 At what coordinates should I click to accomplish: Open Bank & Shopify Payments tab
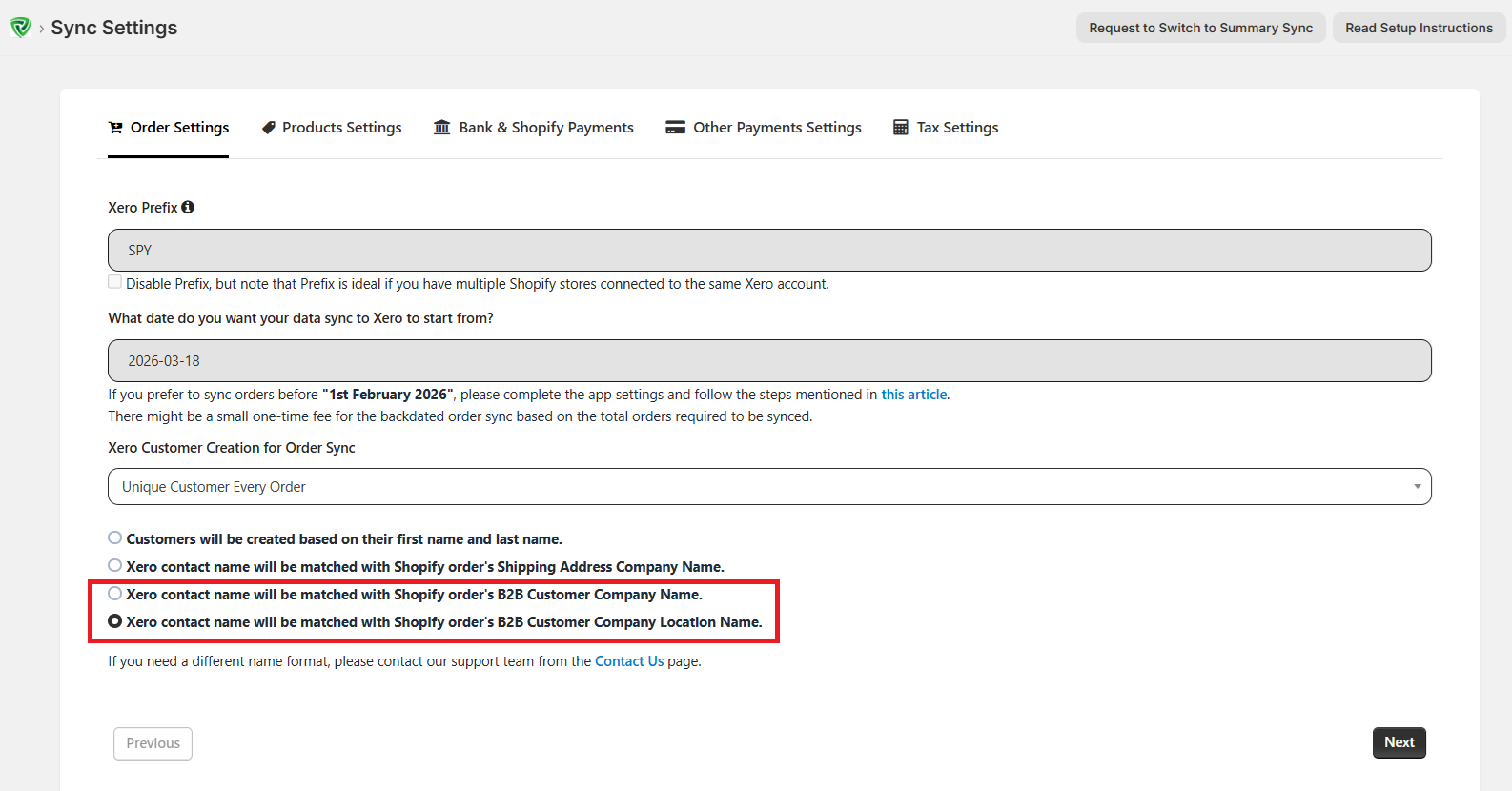point(533,128)
